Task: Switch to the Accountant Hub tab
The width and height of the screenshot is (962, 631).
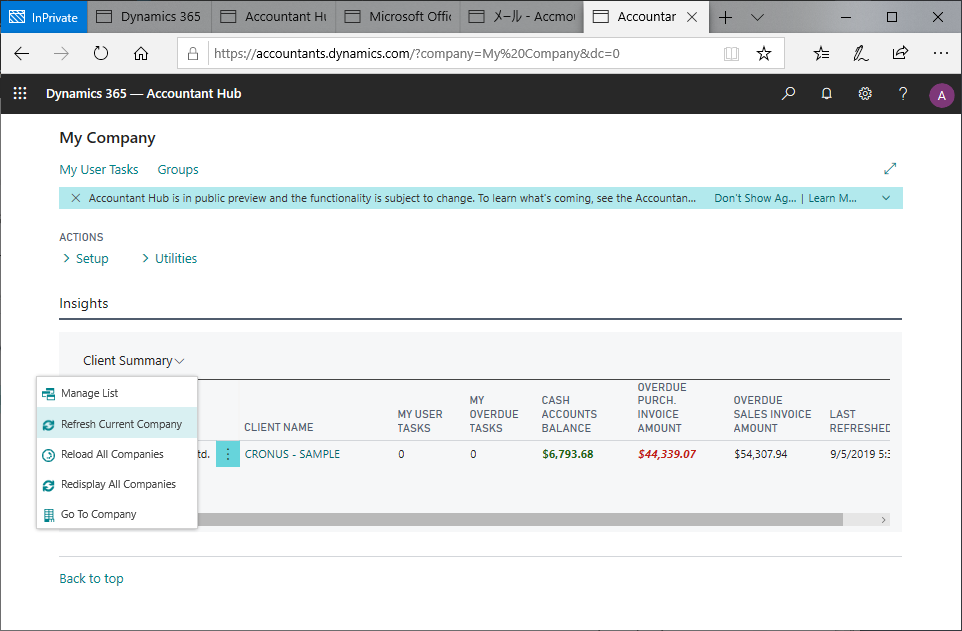Action: 274,17
